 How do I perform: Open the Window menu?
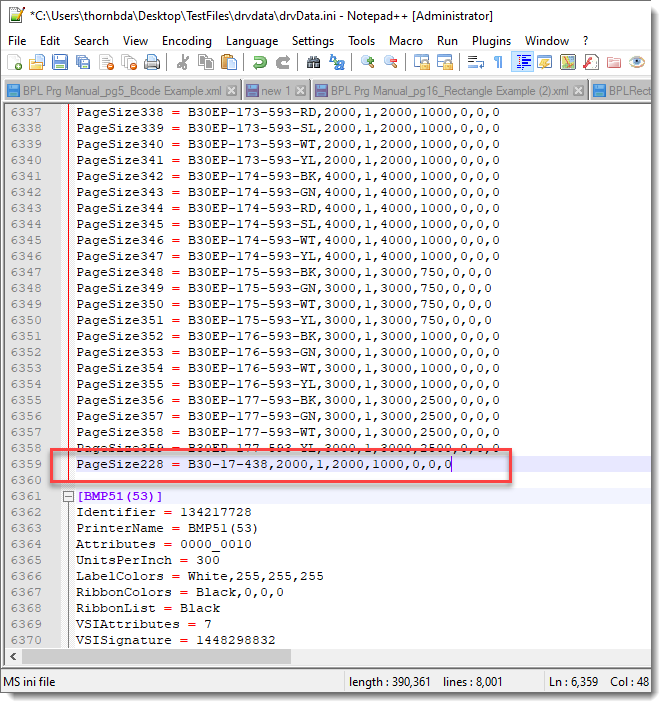[x=547, y=41]
